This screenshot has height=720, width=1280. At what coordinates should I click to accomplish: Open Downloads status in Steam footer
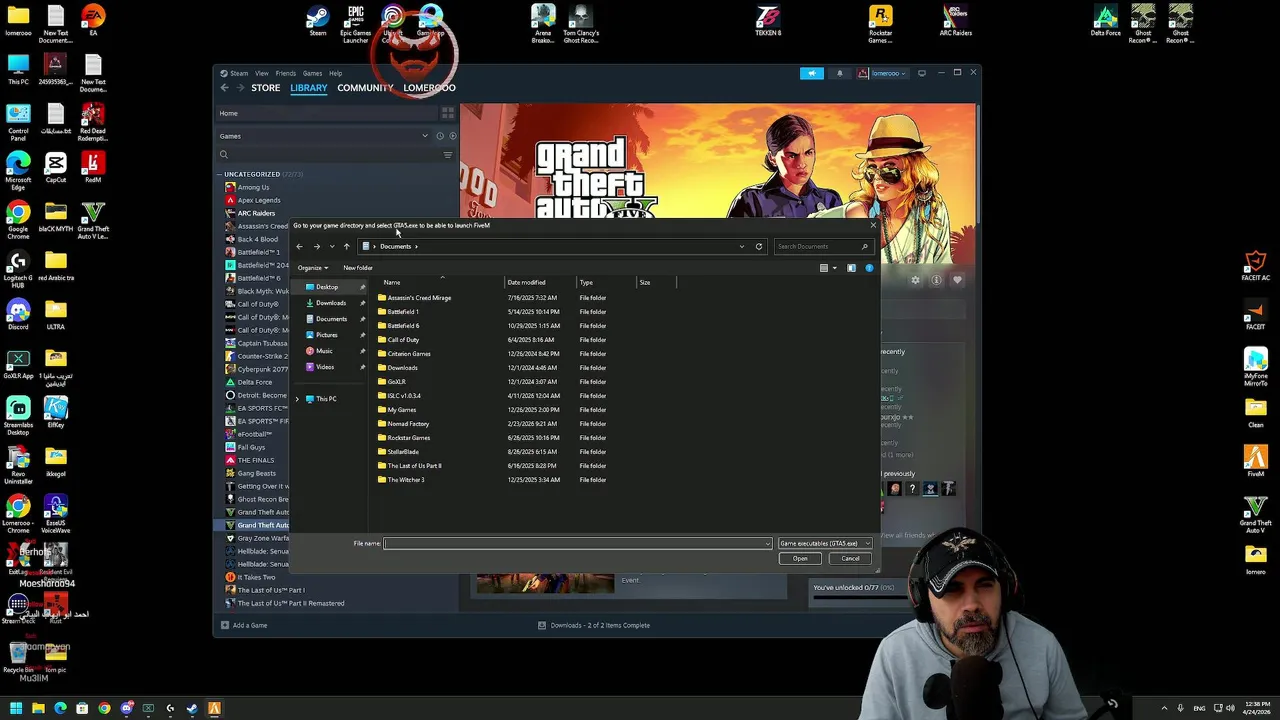594,626
